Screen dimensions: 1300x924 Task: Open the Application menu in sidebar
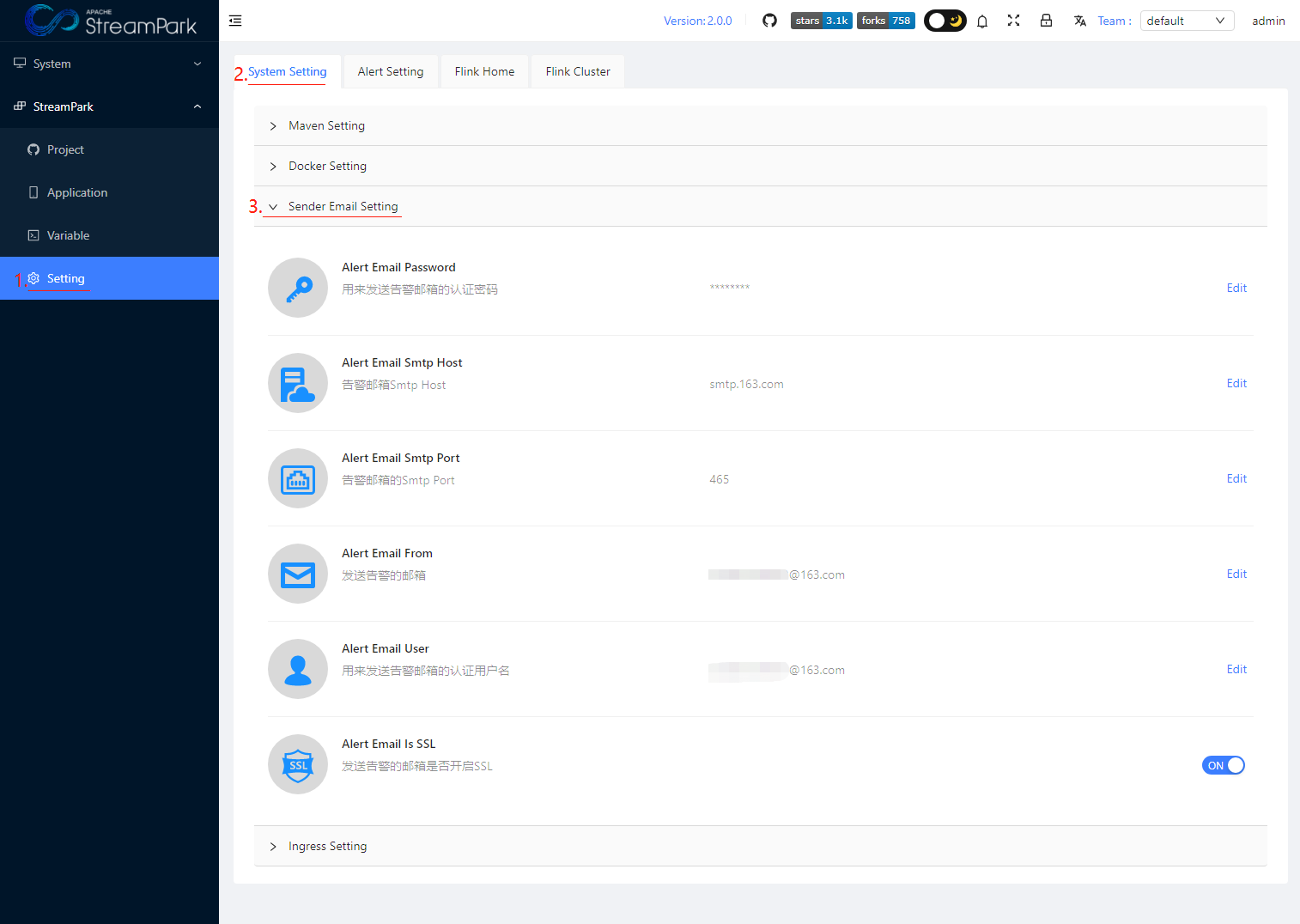point(77,193)
